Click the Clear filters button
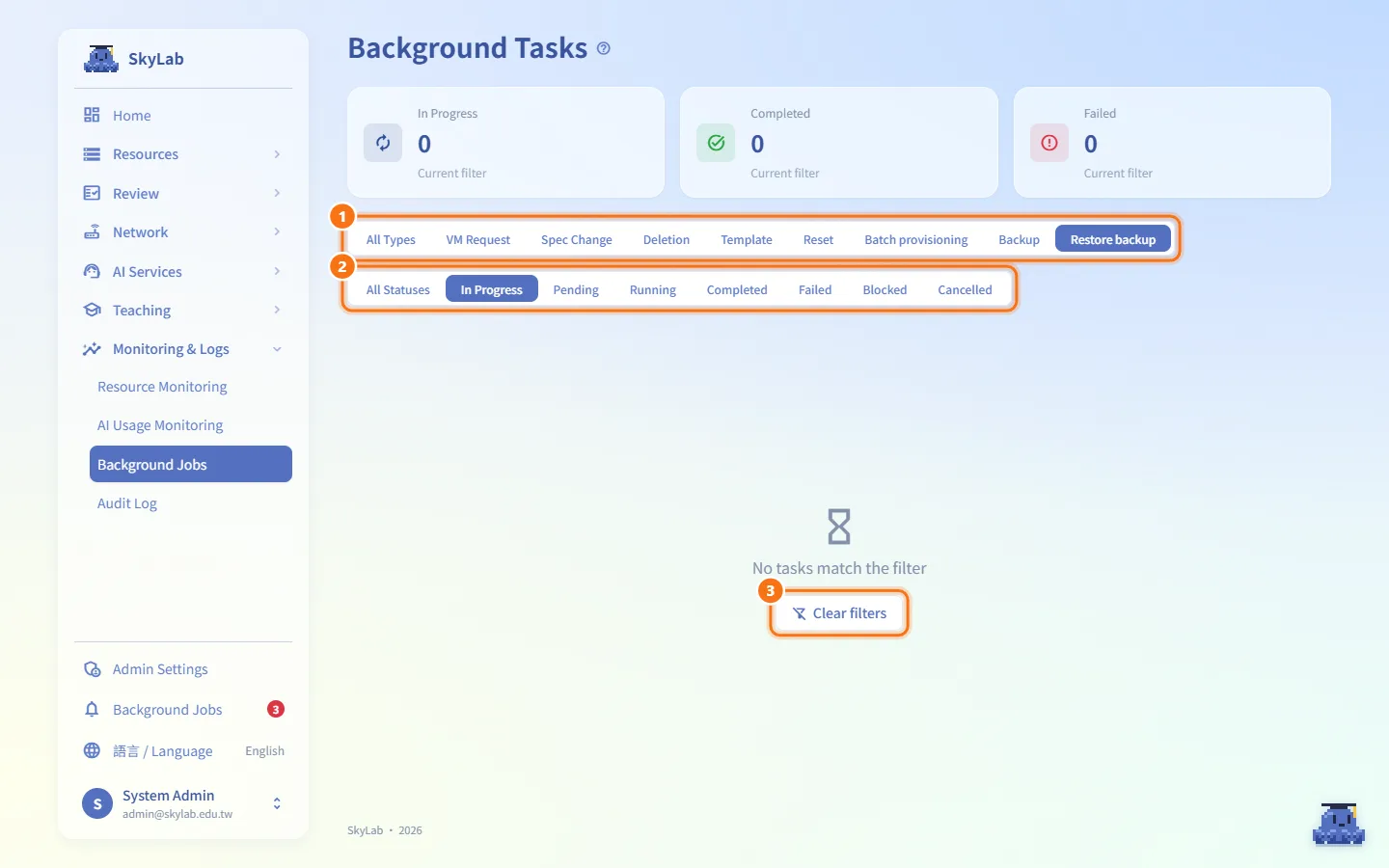The image size is (1389, 868). point(839,613)
